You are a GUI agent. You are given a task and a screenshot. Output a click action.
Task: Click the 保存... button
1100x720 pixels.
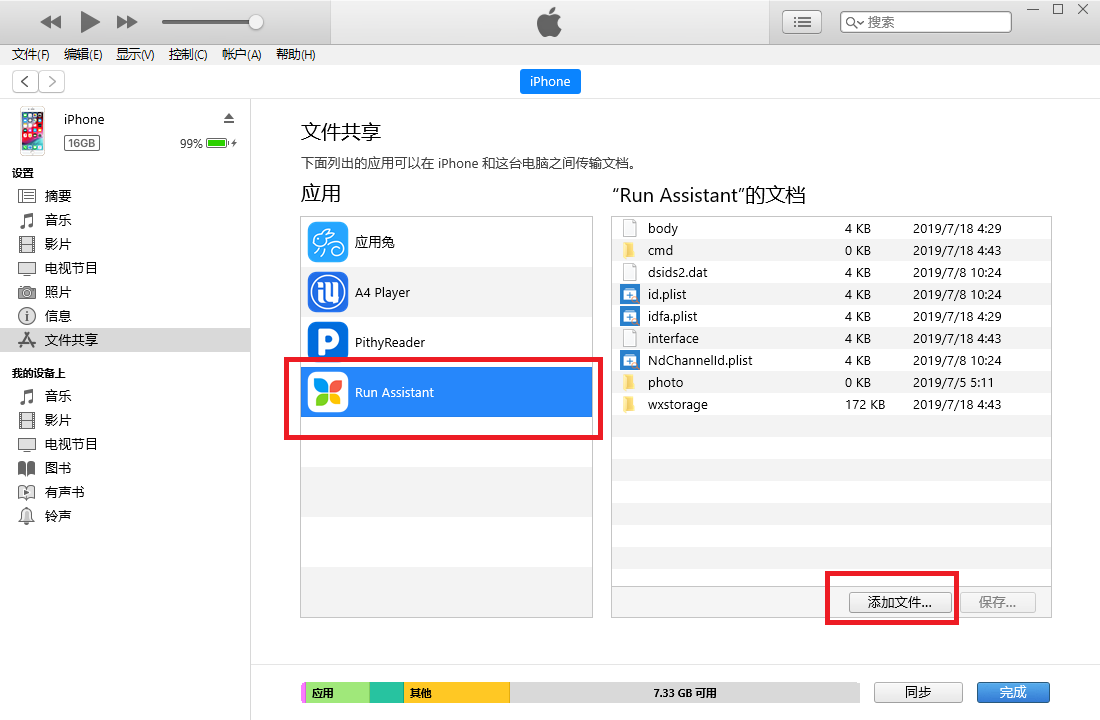[998, 602]
